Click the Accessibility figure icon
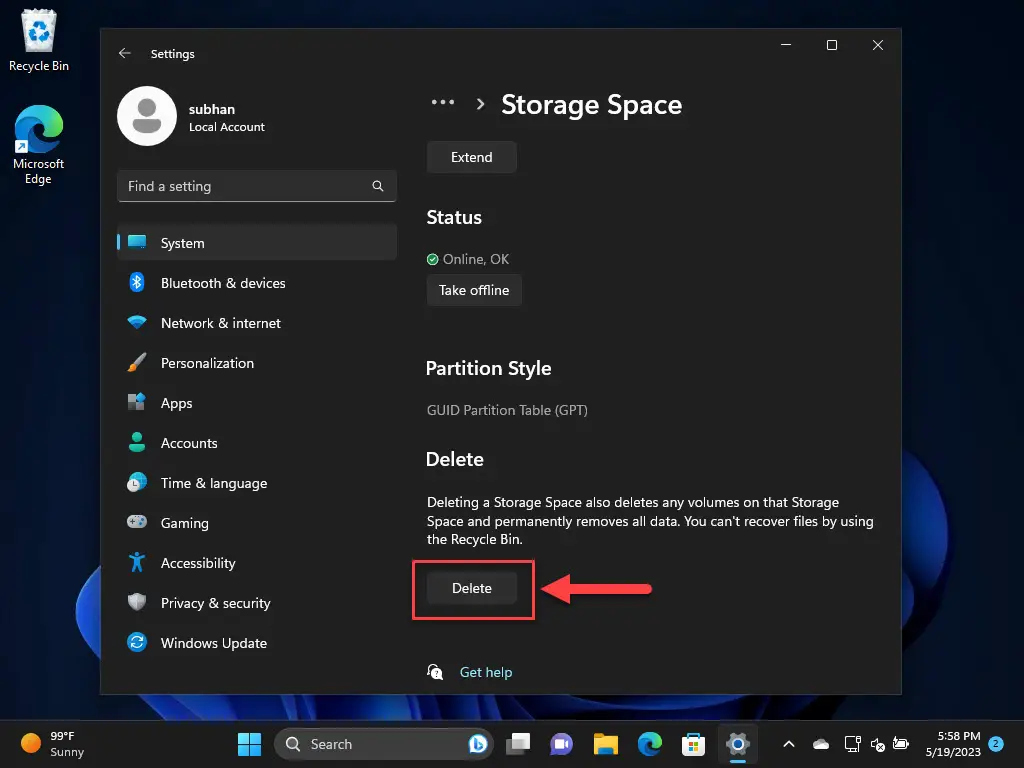 pos(136,562)
